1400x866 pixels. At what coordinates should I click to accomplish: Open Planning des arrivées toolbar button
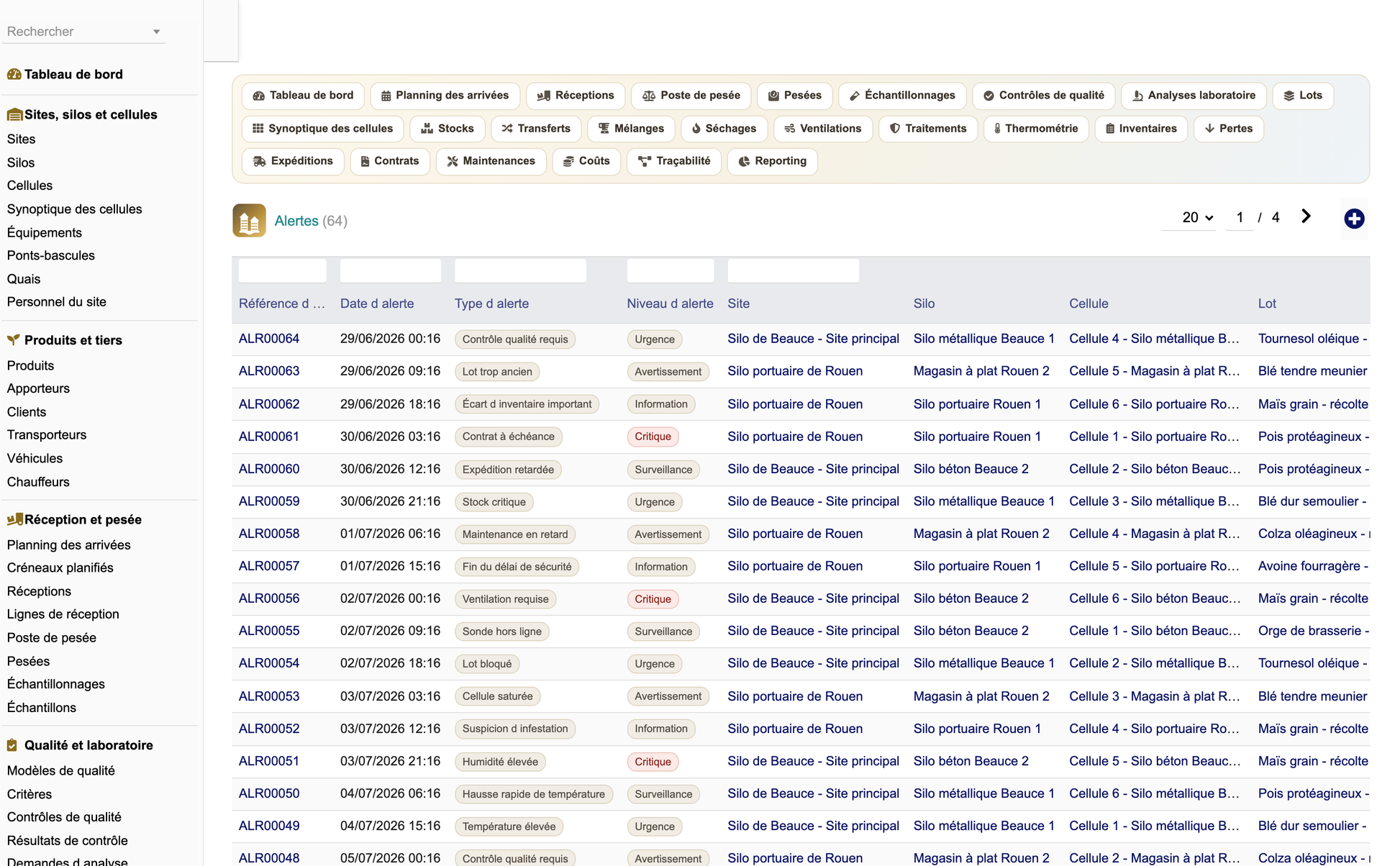pyautogui.click(x=445, y=96)
